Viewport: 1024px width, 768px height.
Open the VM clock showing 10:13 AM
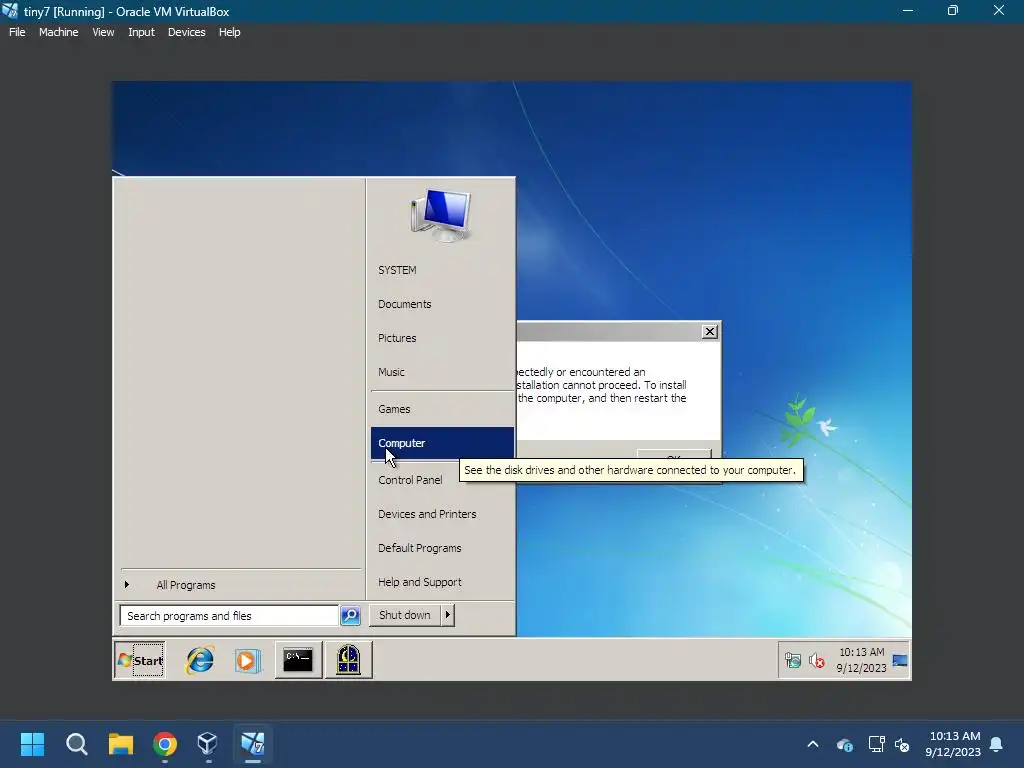tap(861, 660)
